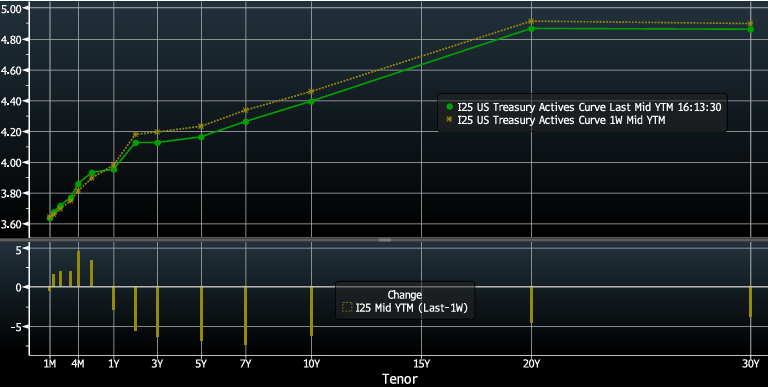The image size is (768, 388).
Task: Click the green Last Mid YTM point at 5Y
Action: tap(201, 137)
